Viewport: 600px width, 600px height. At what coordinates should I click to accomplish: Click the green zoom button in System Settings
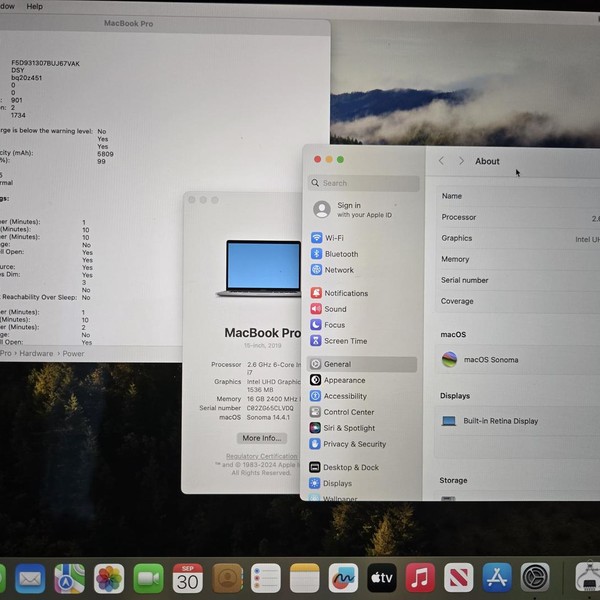(x=340, y=159)
